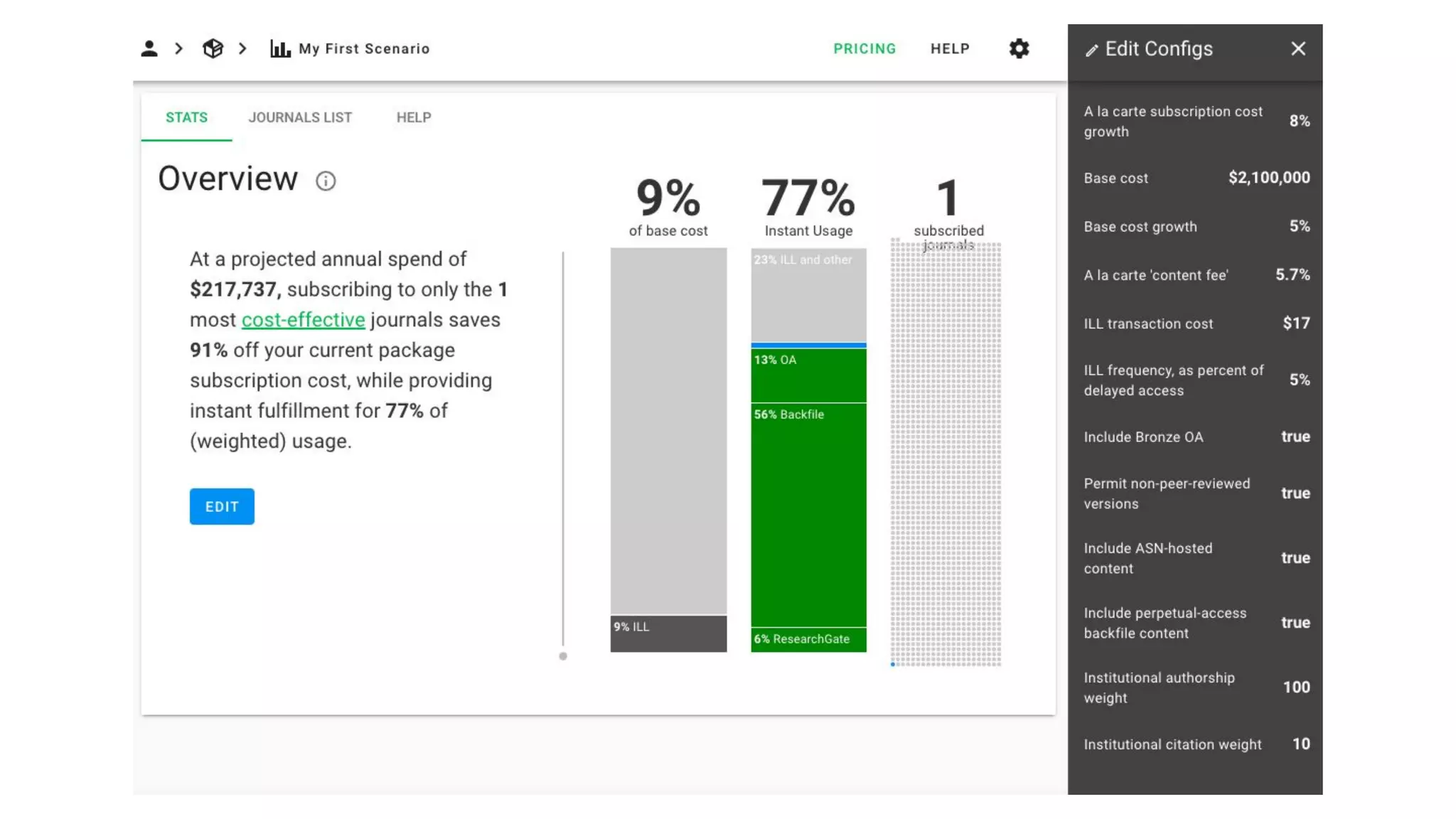Click the package cube icon in breadcrumb
1456x819 pixels.
pyautogui.click(x=213, y=48)
